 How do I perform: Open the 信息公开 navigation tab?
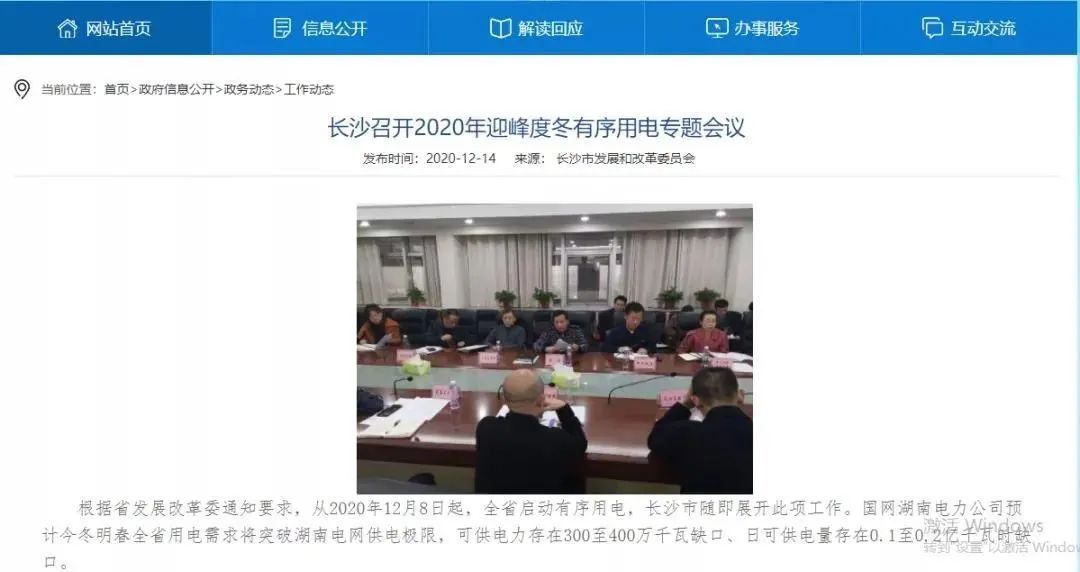tap(320, 28)
